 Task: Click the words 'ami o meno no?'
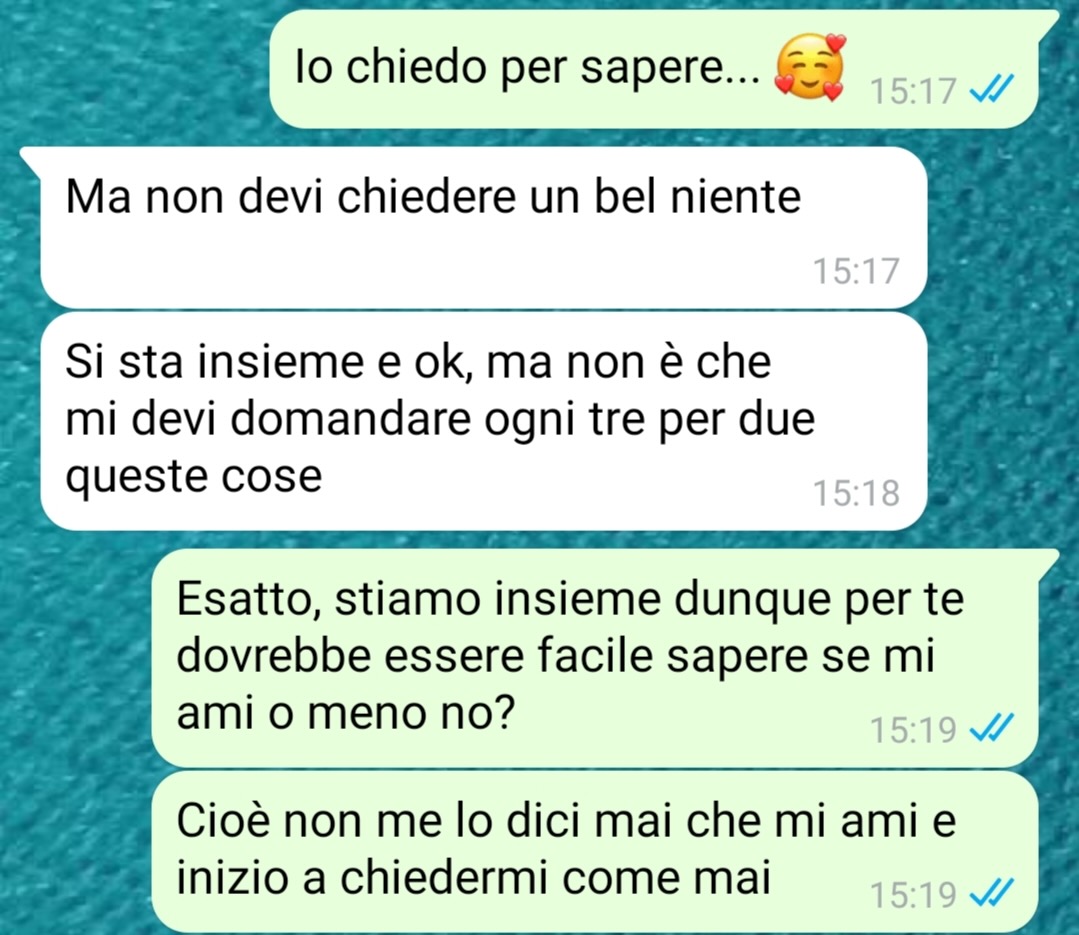345,713
